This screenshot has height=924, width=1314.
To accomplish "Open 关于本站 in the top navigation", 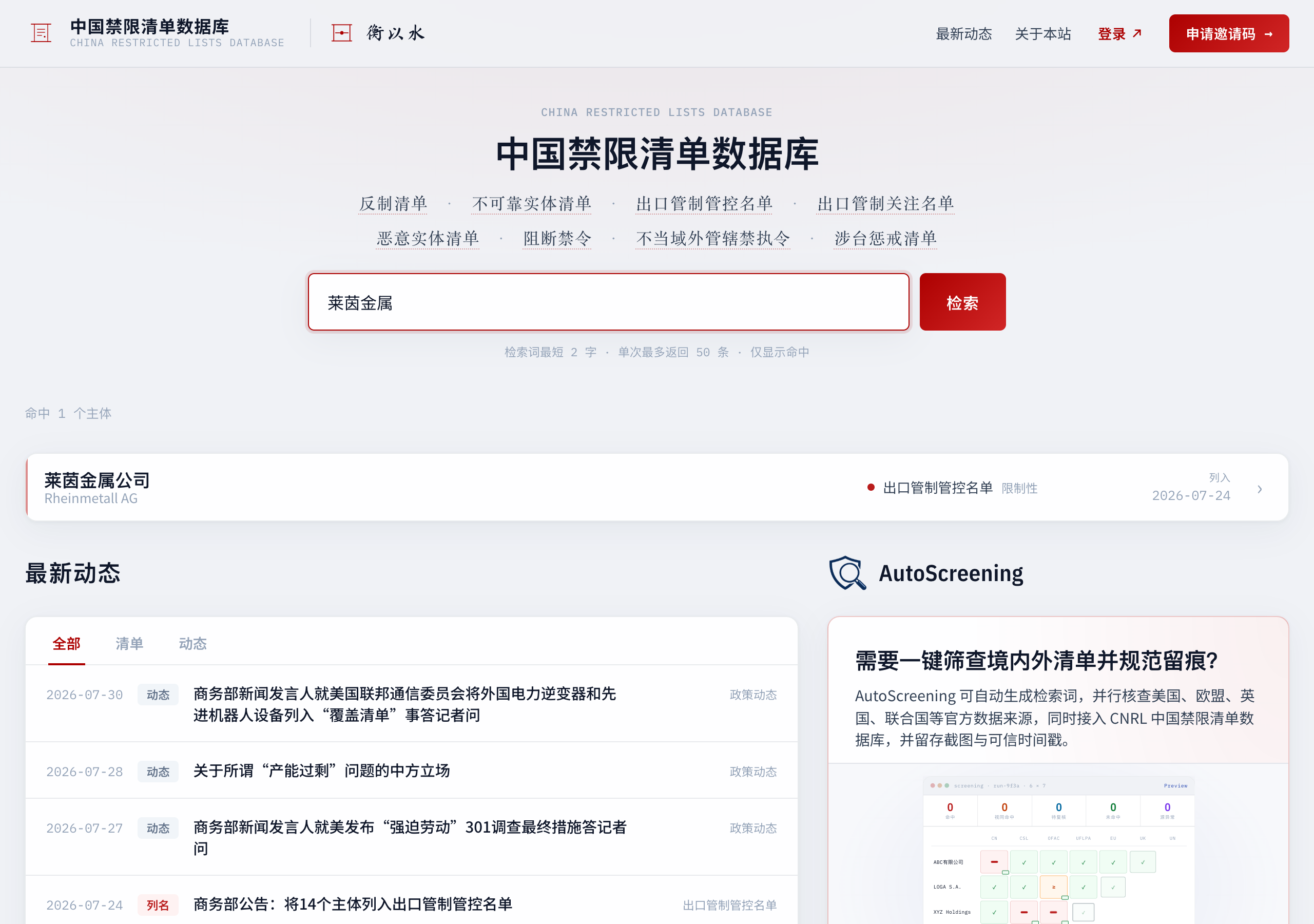I will click(1042, 34).
